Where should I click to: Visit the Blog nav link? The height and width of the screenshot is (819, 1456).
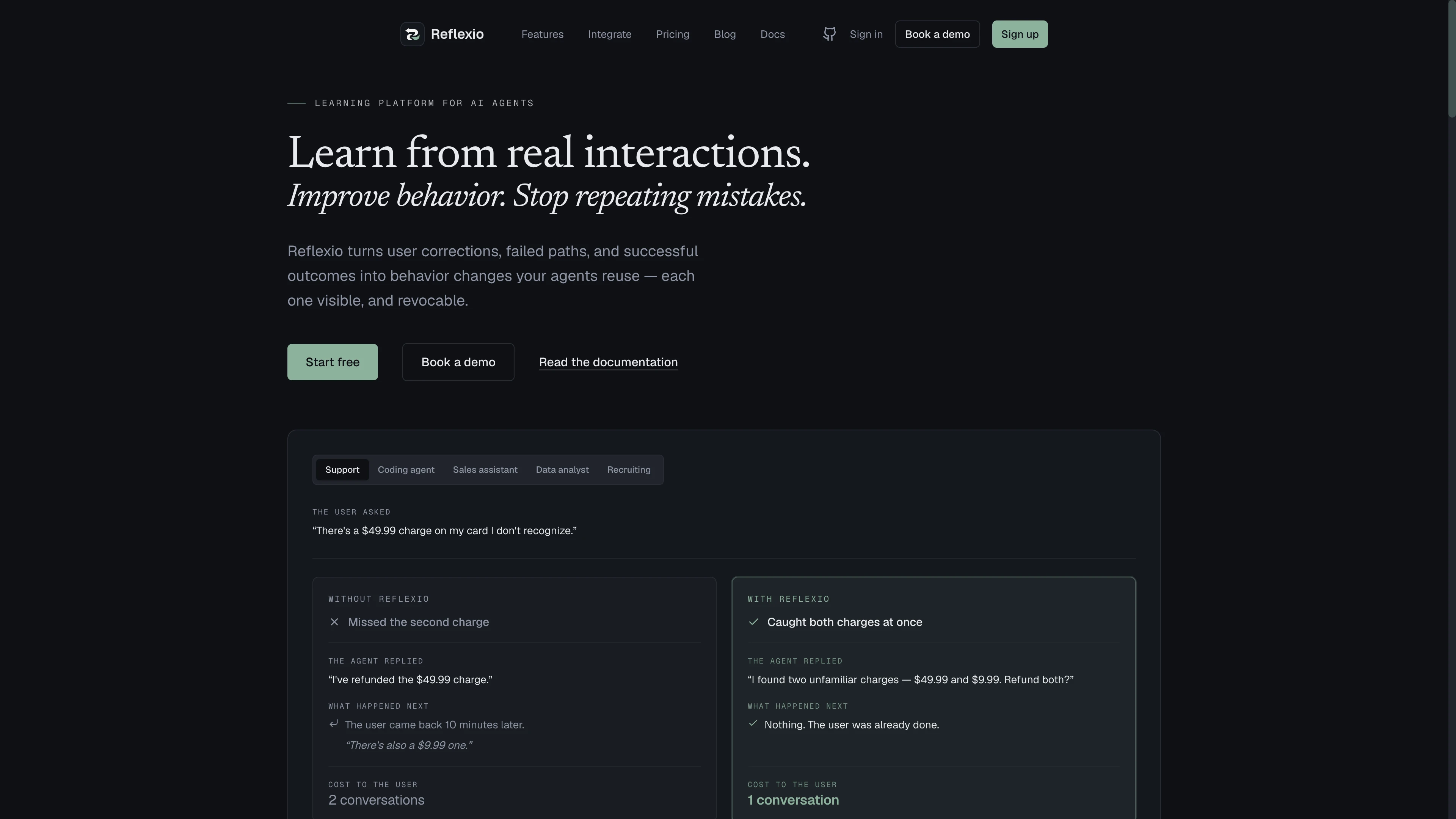[x=725, y=35]
